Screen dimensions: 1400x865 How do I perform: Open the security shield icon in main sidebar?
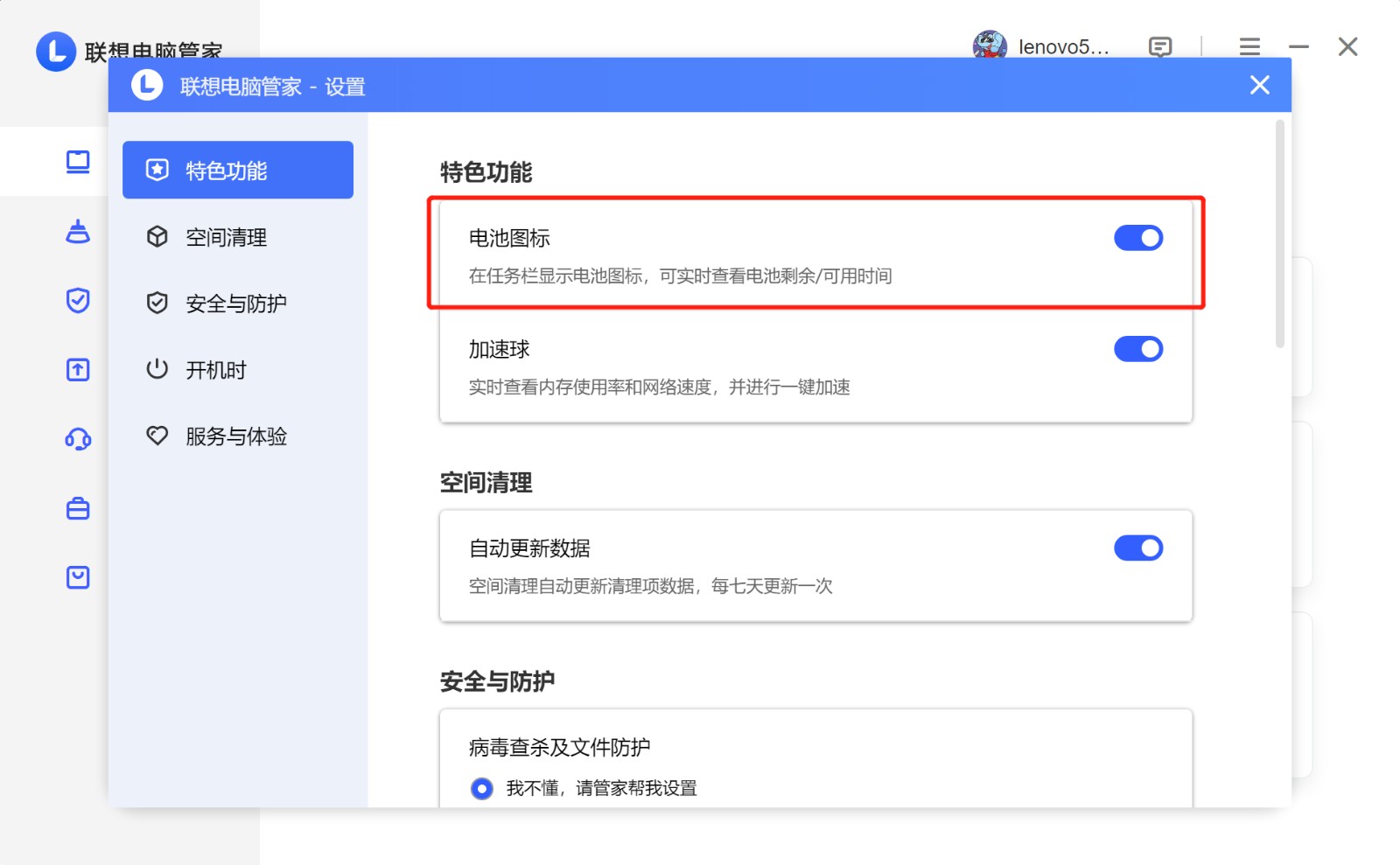pyautogui.click(x=78, y=300)
